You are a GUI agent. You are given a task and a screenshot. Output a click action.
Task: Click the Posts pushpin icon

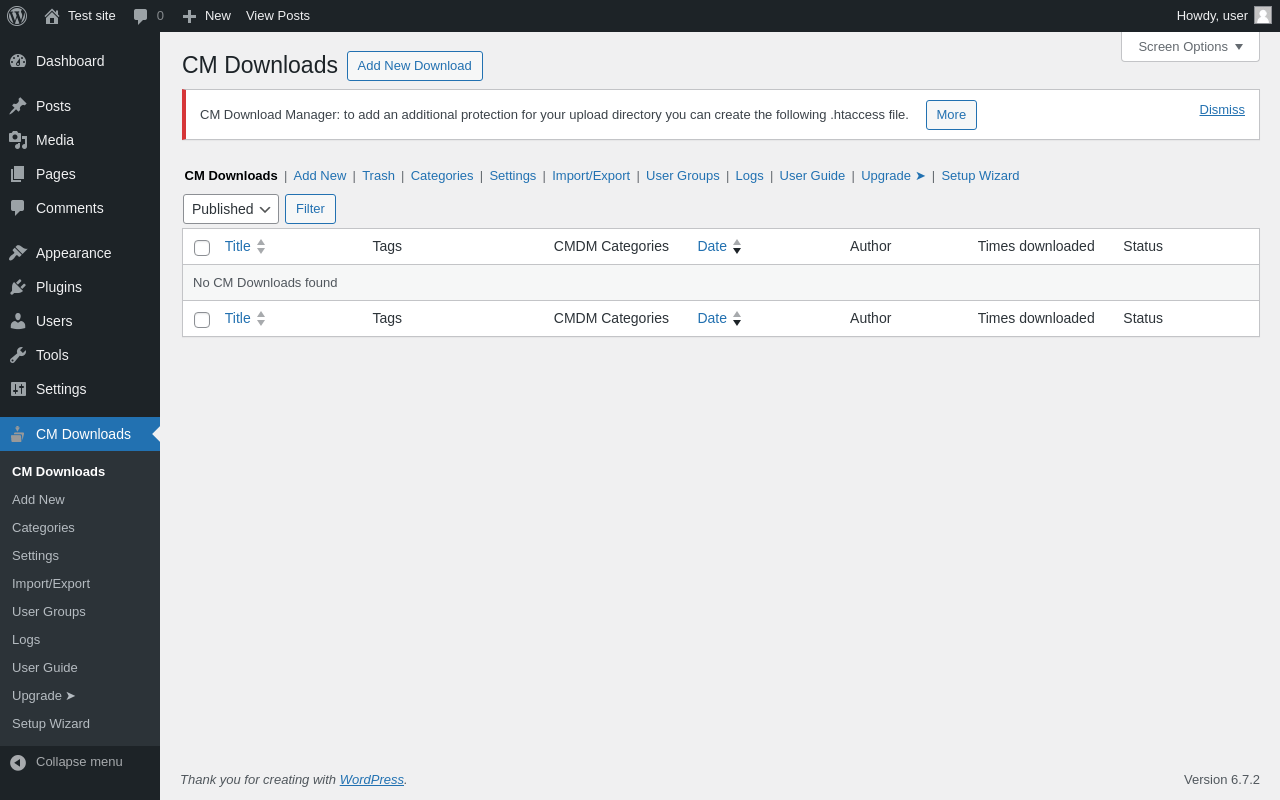(18, 106)
